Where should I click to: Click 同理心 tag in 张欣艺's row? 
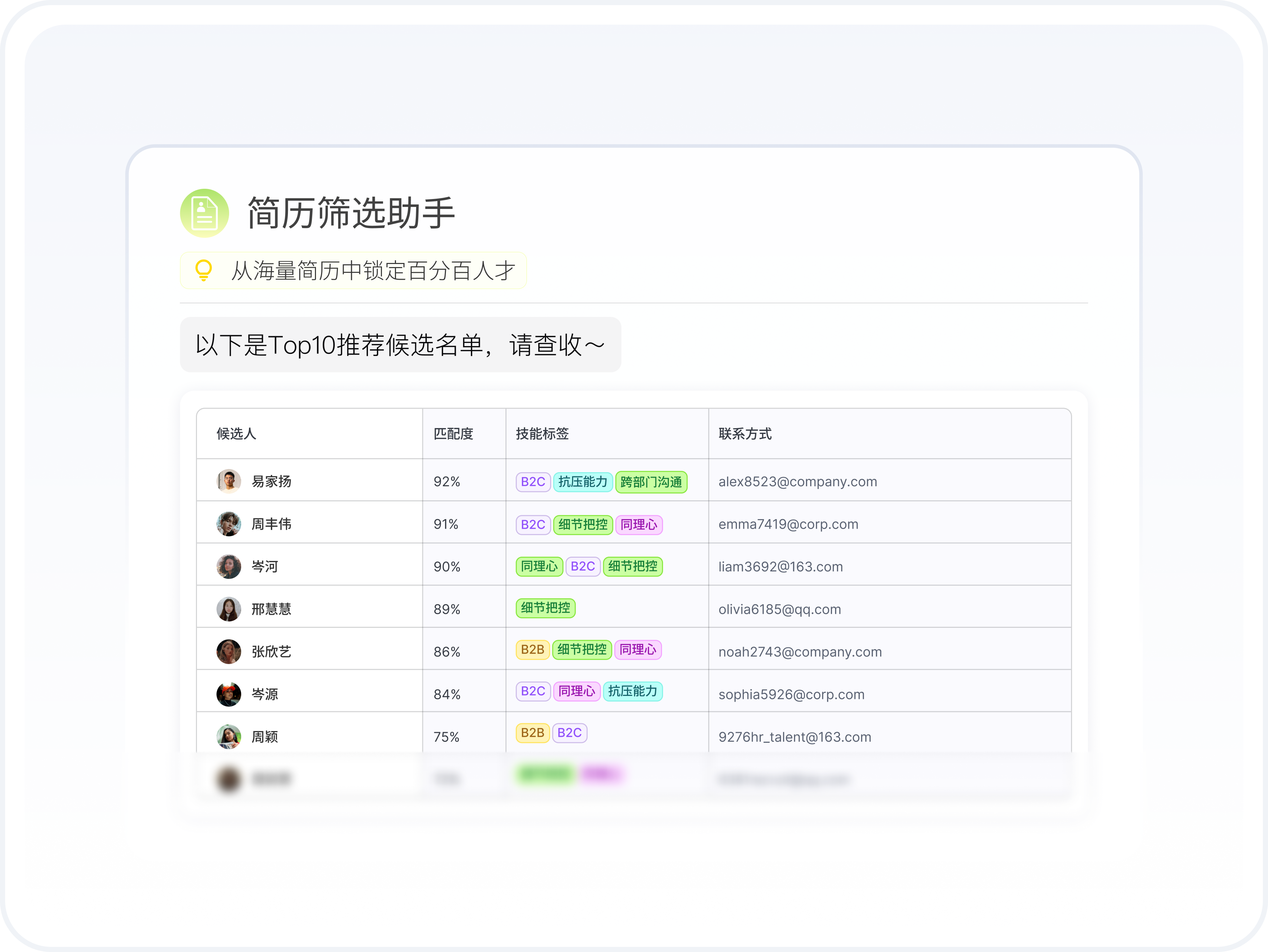(x=638, y=650)
